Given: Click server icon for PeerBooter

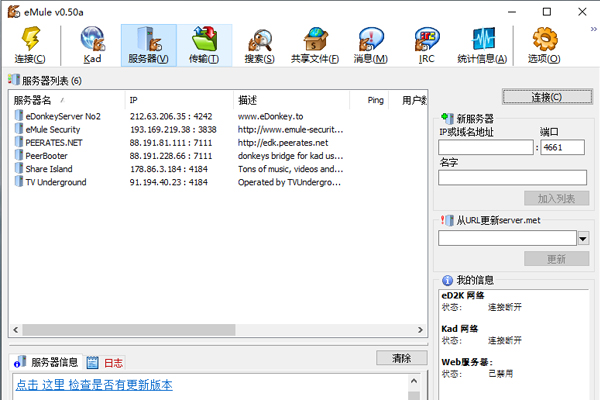Looking at the screenshot, I should 19,155.
